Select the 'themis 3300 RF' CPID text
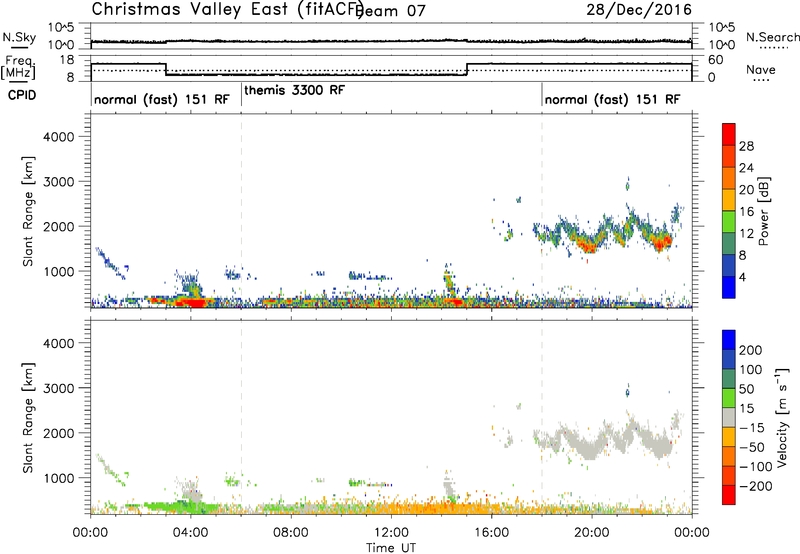800x554 pixels. click(x=295, y=90)
